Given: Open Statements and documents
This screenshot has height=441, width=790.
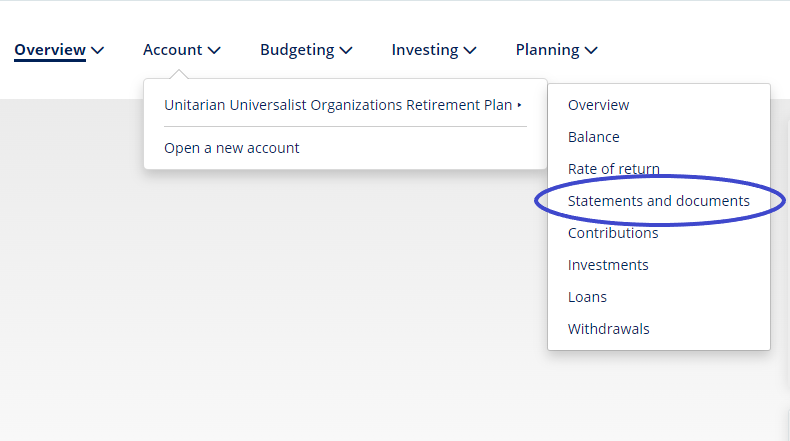Looking at the screenshot, I should pyautogui.click(x=658, y=201).
